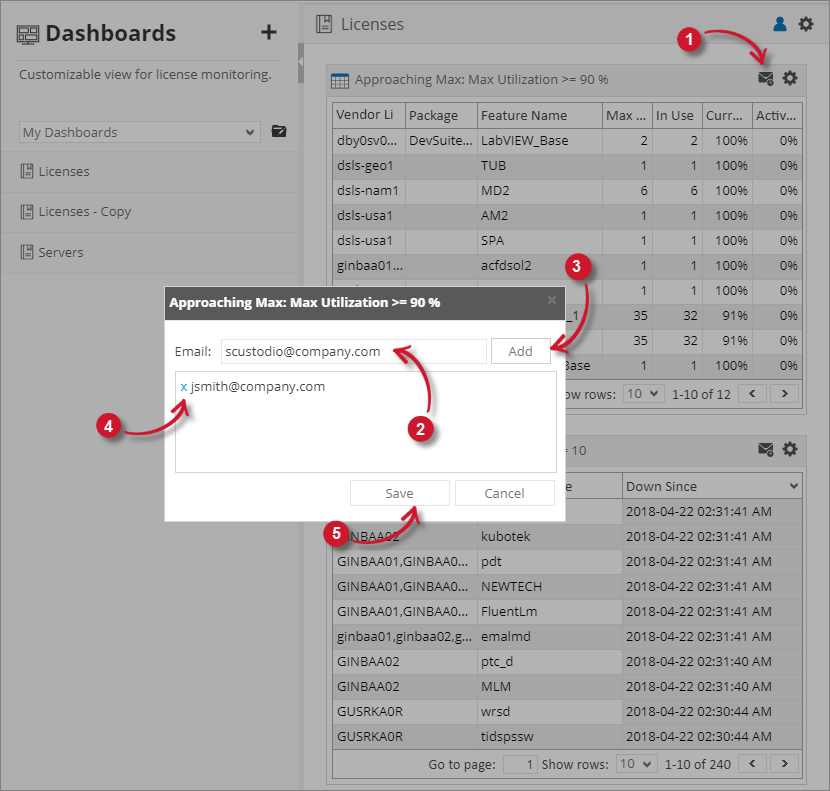Click the Dashboards heading icon

pyautogui.click(x=28, y=34)
